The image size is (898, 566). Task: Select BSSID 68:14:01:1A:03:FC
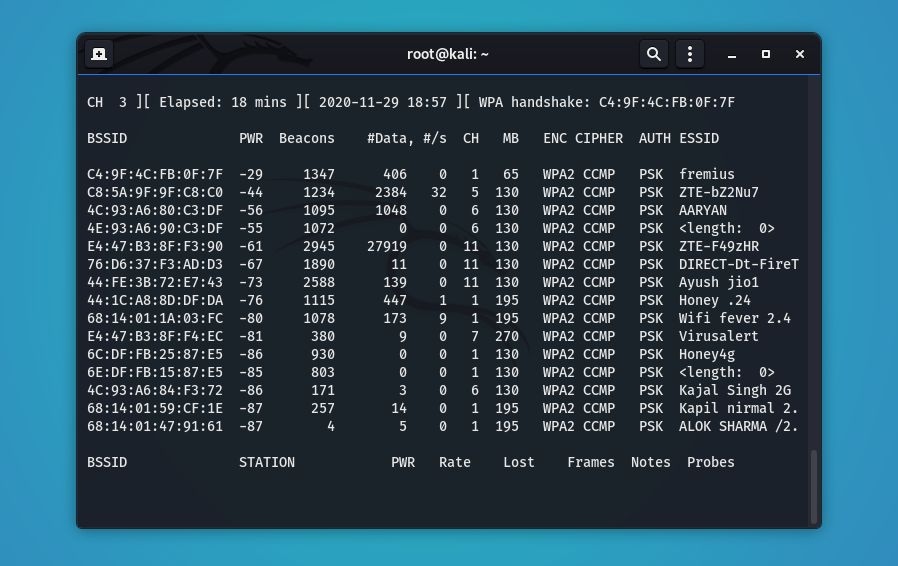tap(155, 319)
